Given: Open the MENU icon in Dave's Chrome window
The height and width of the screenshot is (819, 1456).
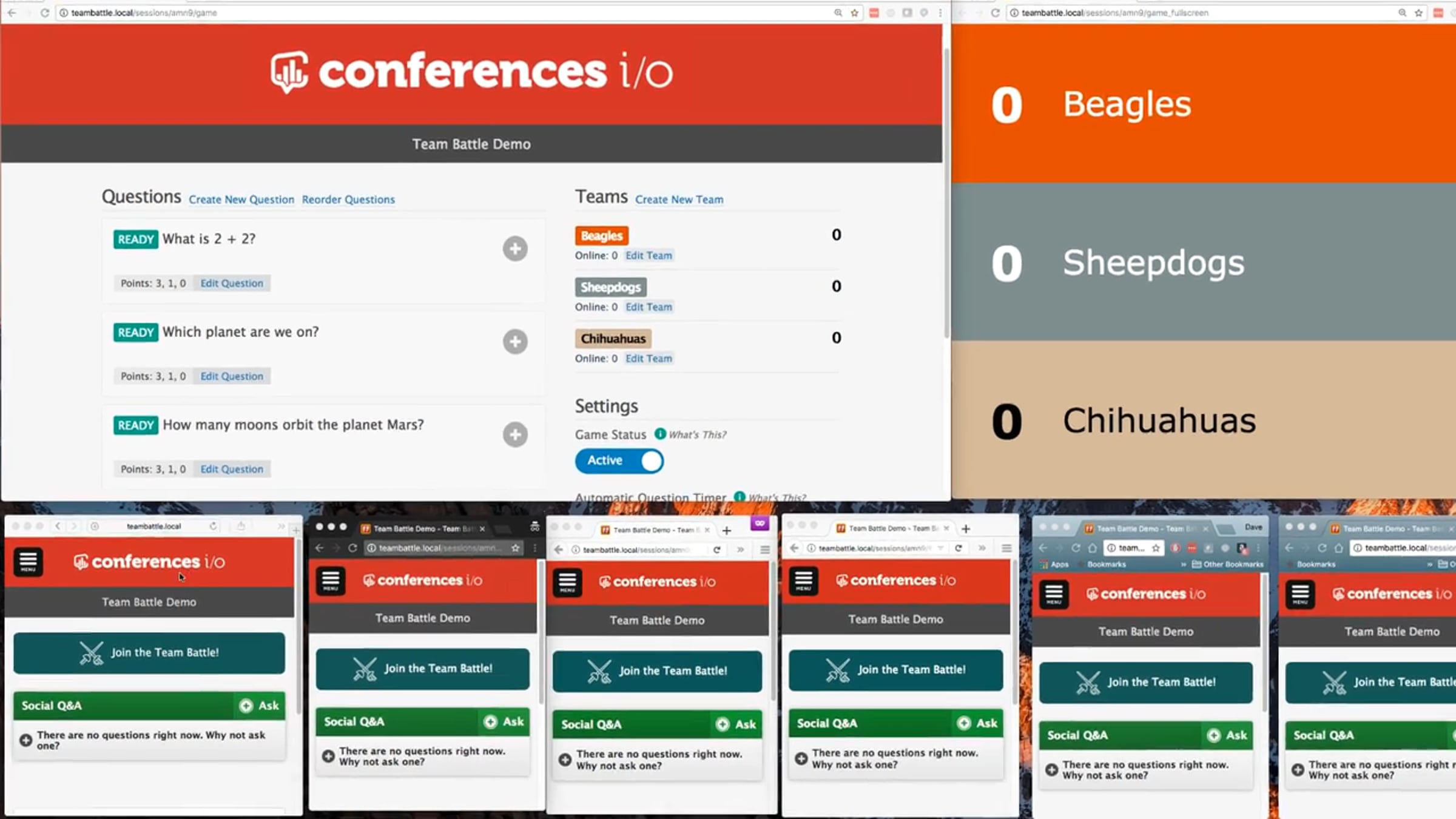Looking at the screenshot, I should tap(1054, 595).
